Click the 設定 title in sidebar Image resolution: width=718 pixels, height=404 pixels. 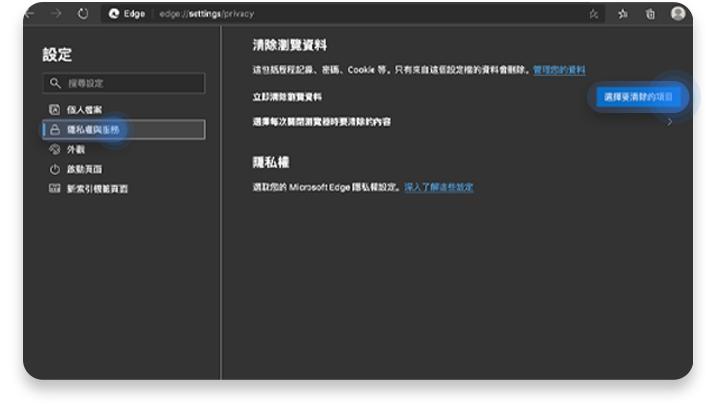pyautogui.click(x=57, y=55)
